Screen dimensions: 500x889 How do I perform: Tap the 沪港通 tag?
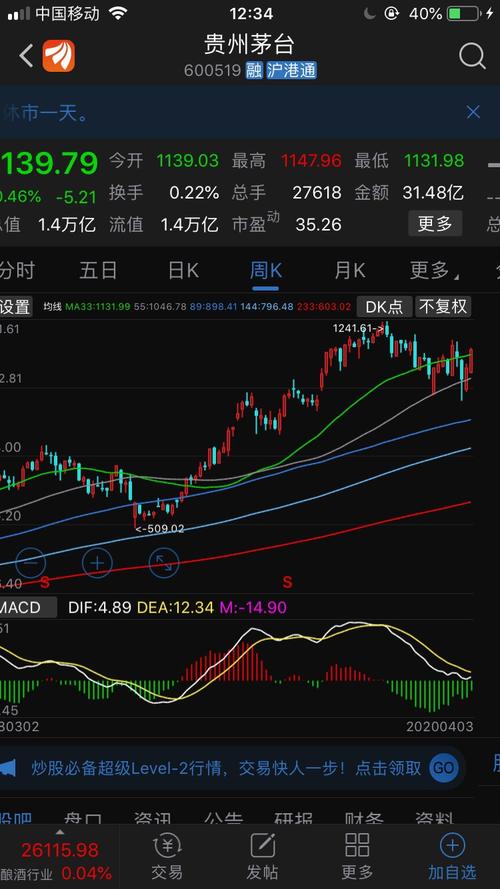tap(291, 71)
